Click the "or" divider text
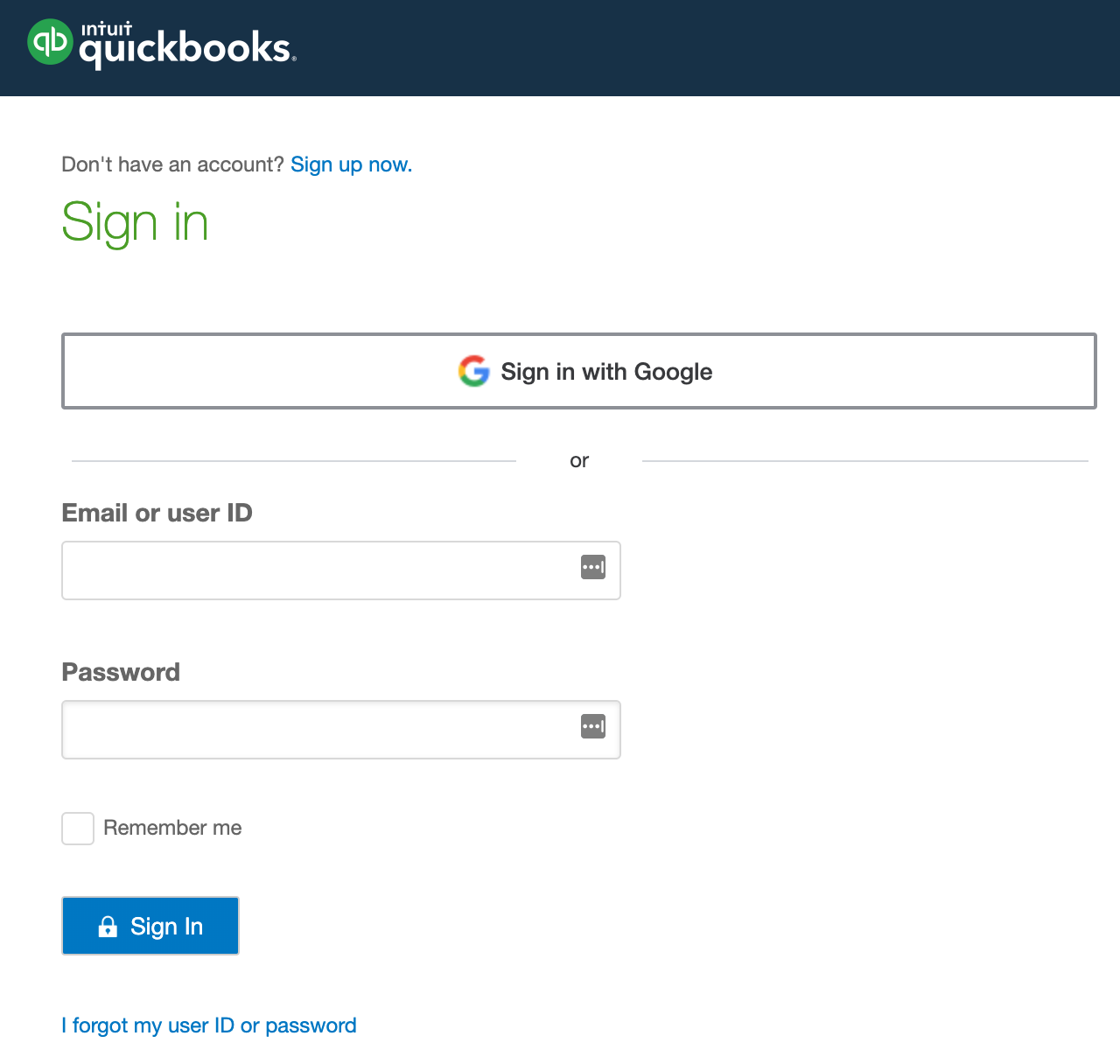 (579, 460)
